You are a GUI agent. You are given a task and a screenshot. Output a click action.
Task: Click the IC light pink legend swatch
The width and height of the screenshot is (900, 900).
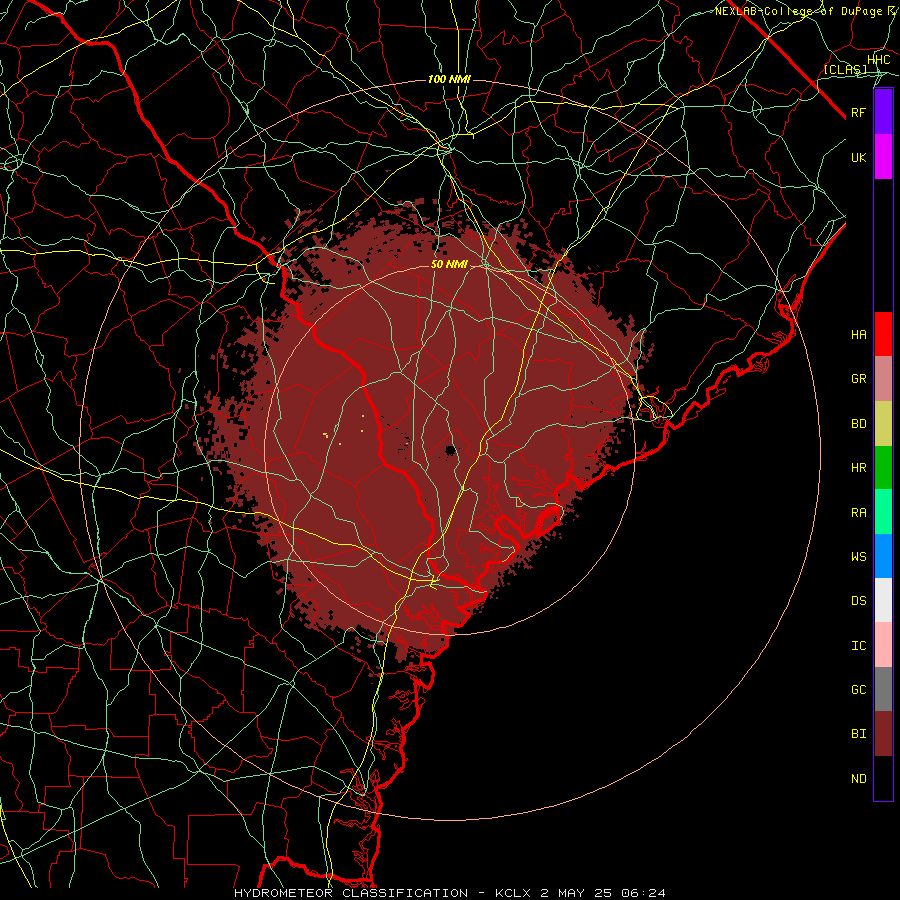coord(883,645)
